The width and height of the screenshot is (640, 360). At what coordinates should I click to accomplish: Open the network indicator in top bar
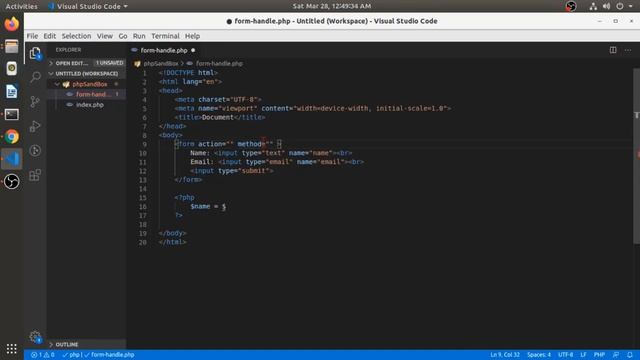click(x=593, y=6)
